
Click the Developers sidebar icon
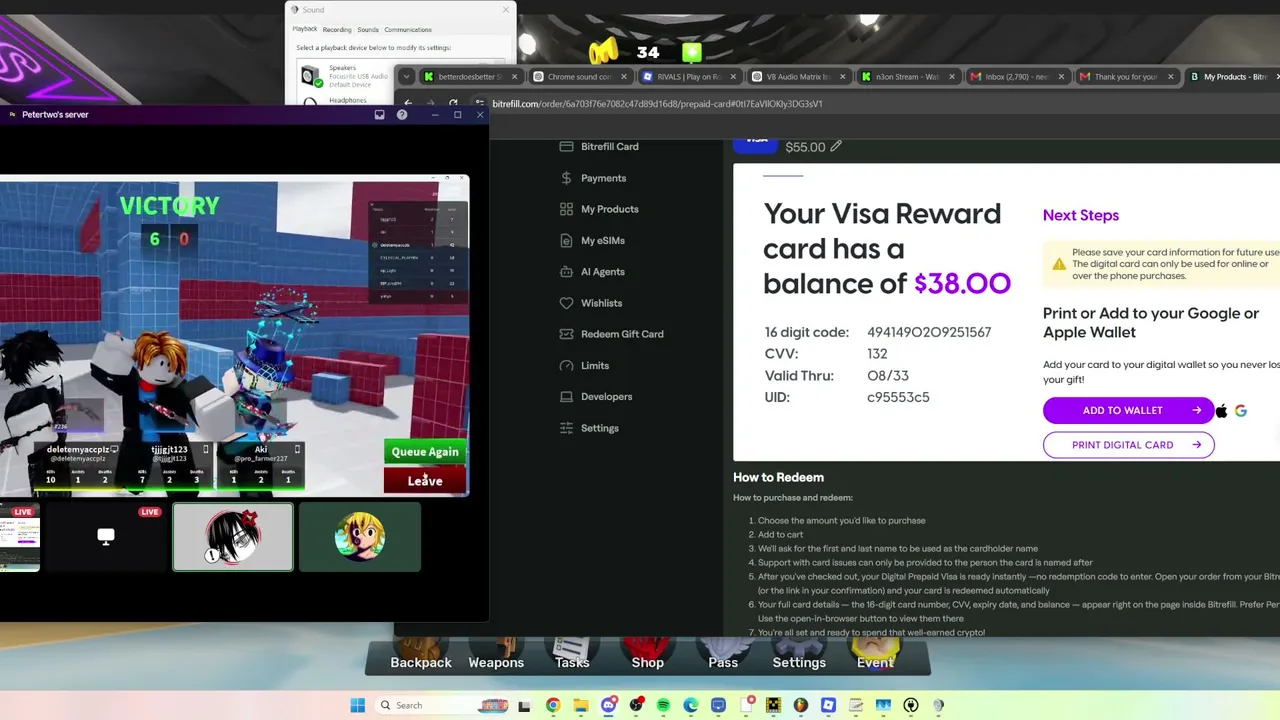(x=567, y=396)
